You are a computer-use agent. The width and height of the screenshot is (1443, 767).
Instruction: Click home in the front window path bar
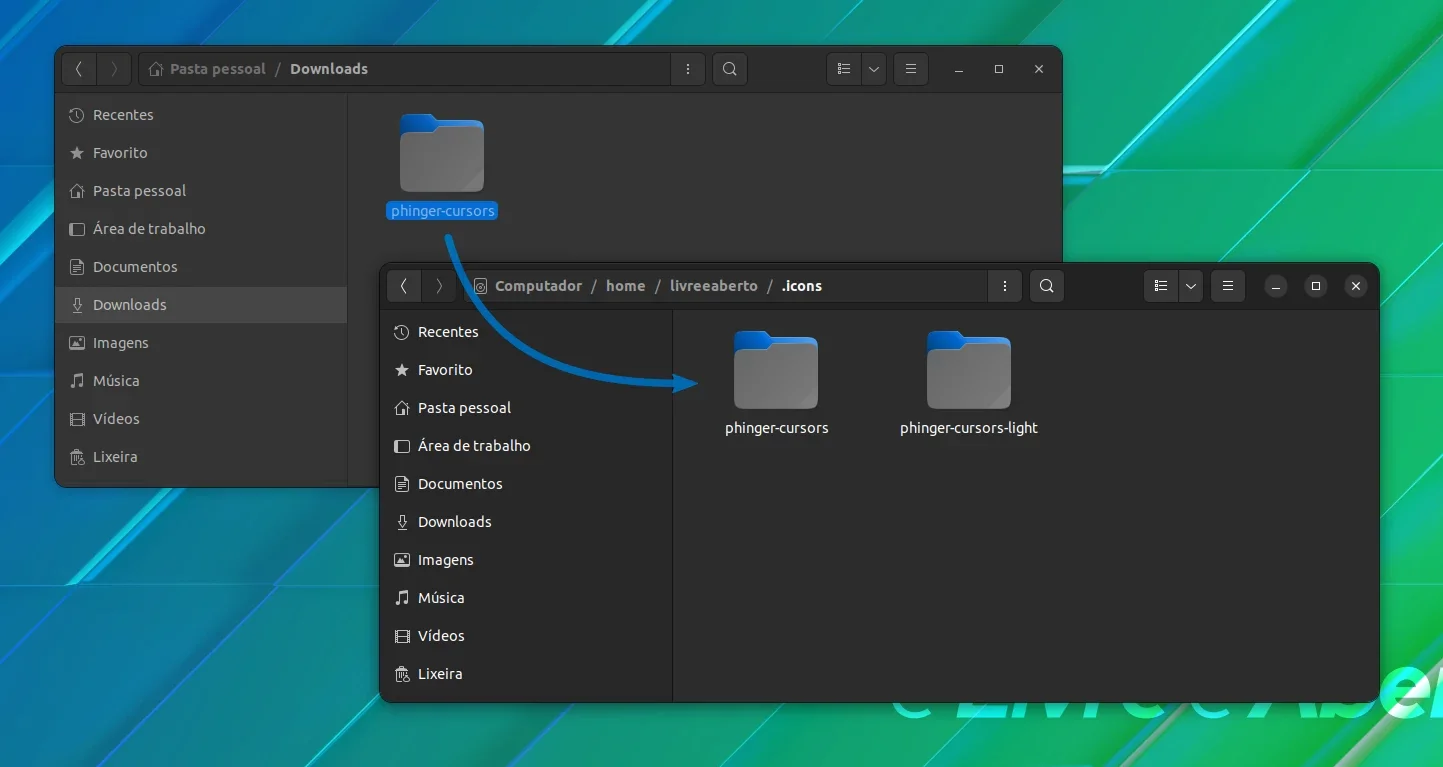pos(626,286)
